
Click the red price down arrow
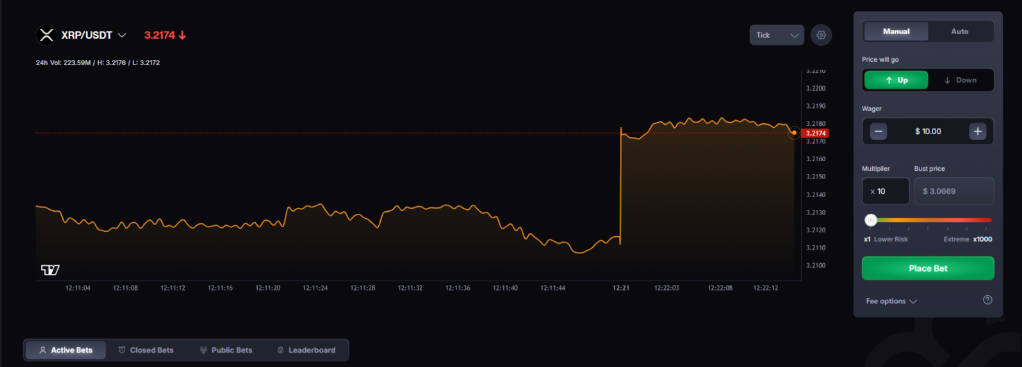tap(182, 35)
